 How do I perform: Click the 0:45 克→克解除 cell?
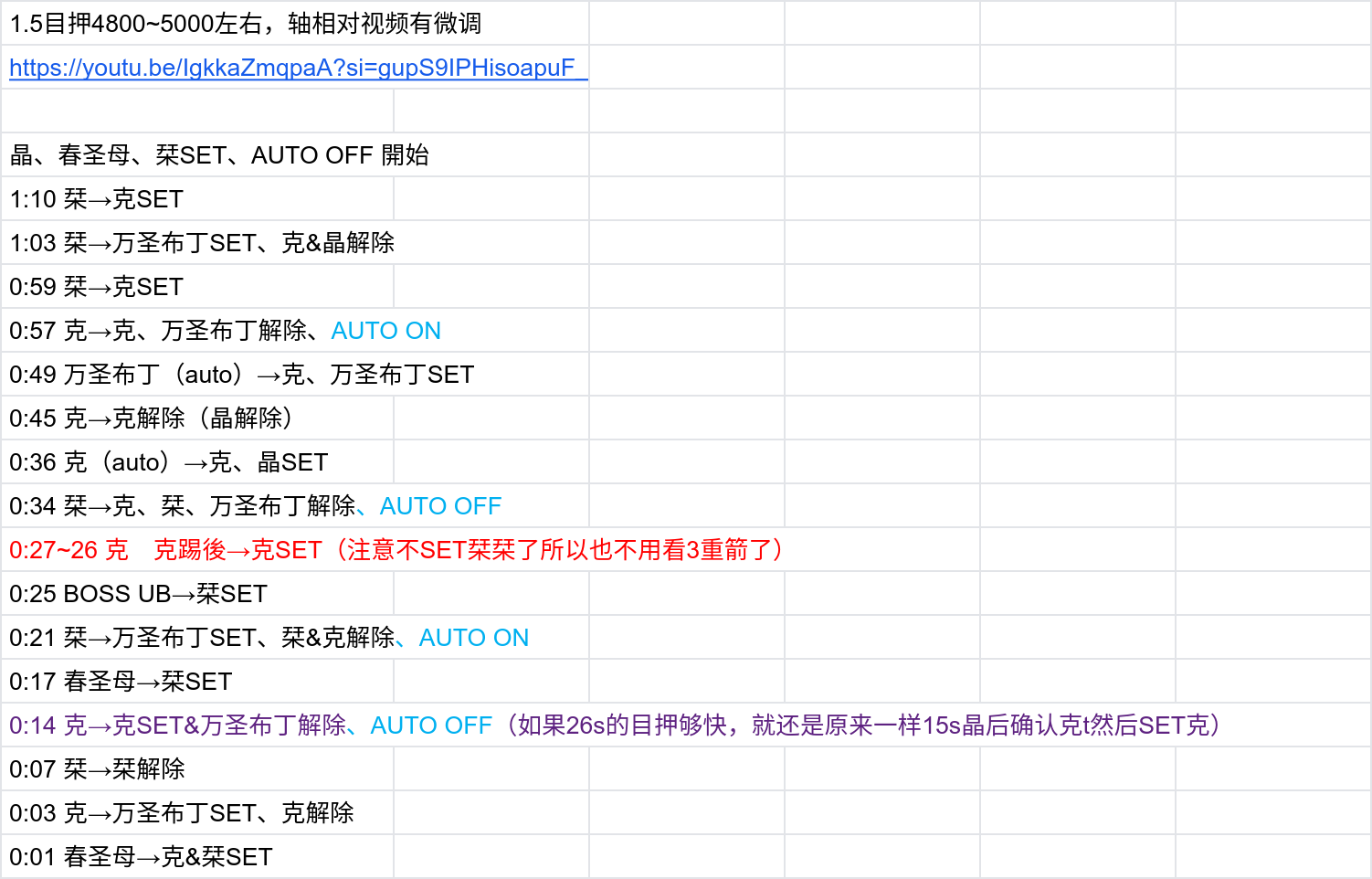point(152,418)
